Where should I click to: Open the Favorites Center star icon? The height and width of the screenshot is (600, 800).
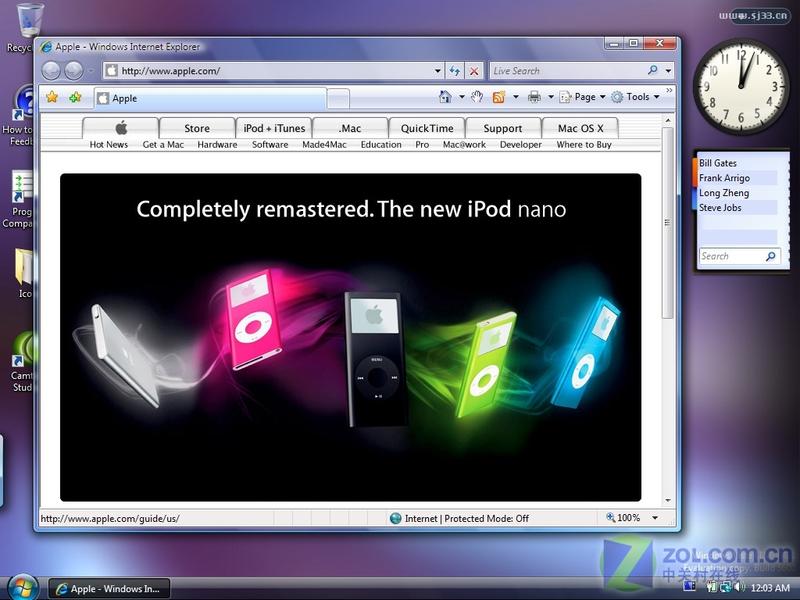[52, 97]
